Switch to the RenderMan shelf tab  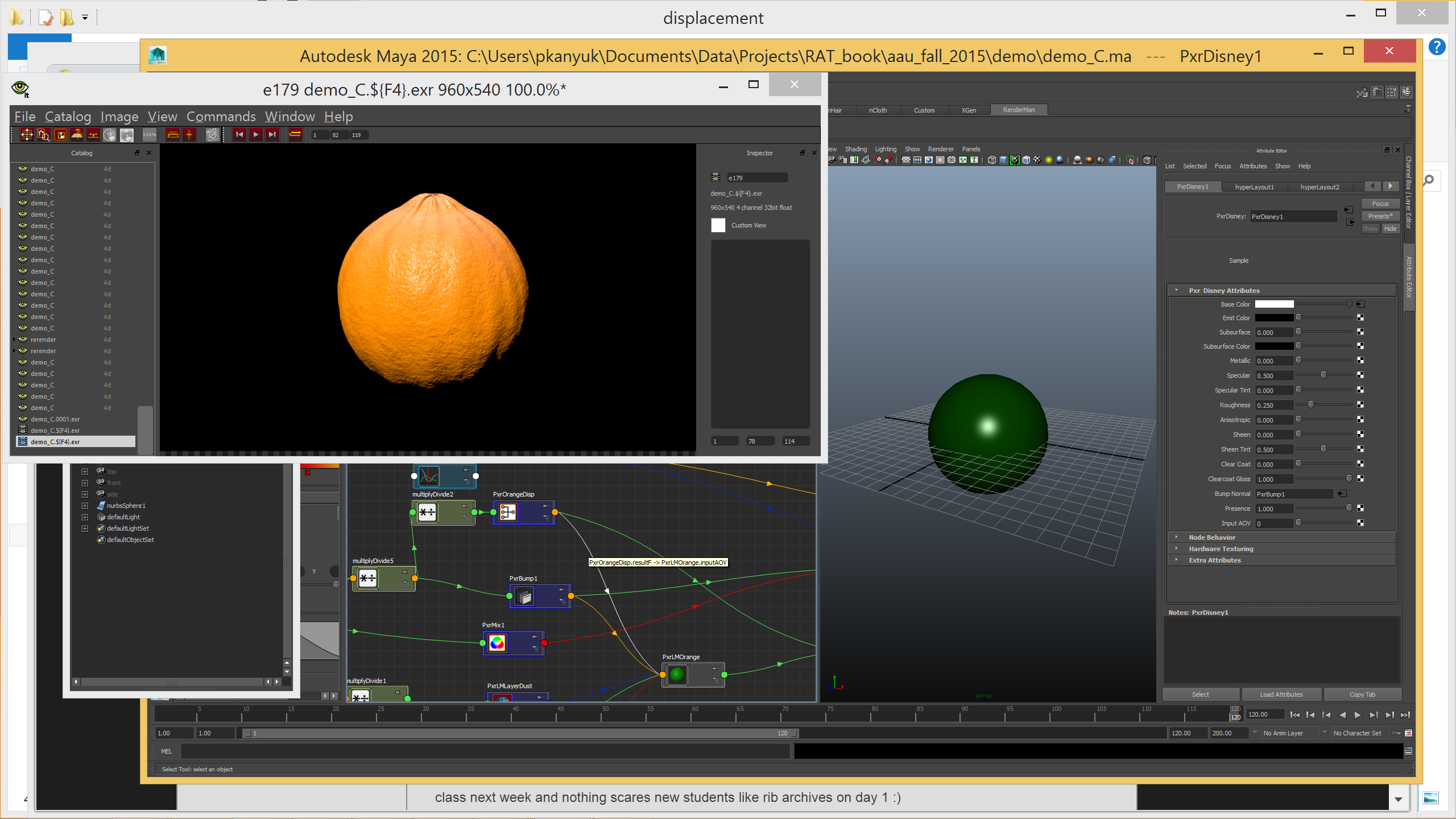point(1019,110)
